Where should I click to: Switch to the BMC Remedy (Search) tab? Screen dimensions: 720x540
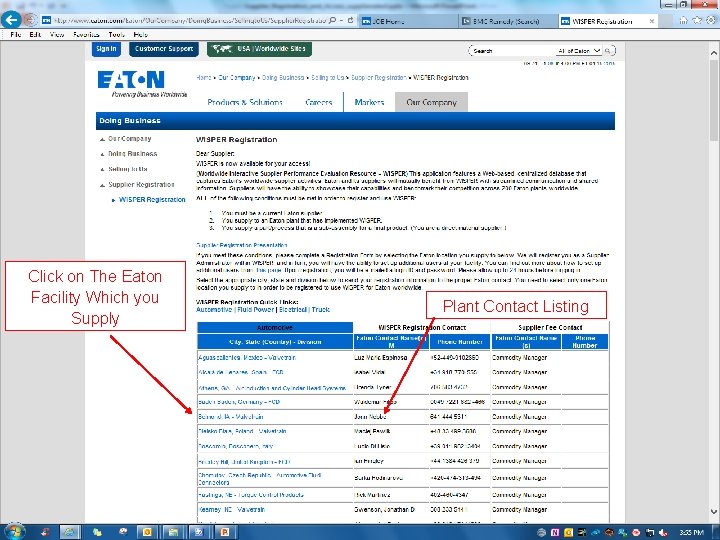point(508,21)
